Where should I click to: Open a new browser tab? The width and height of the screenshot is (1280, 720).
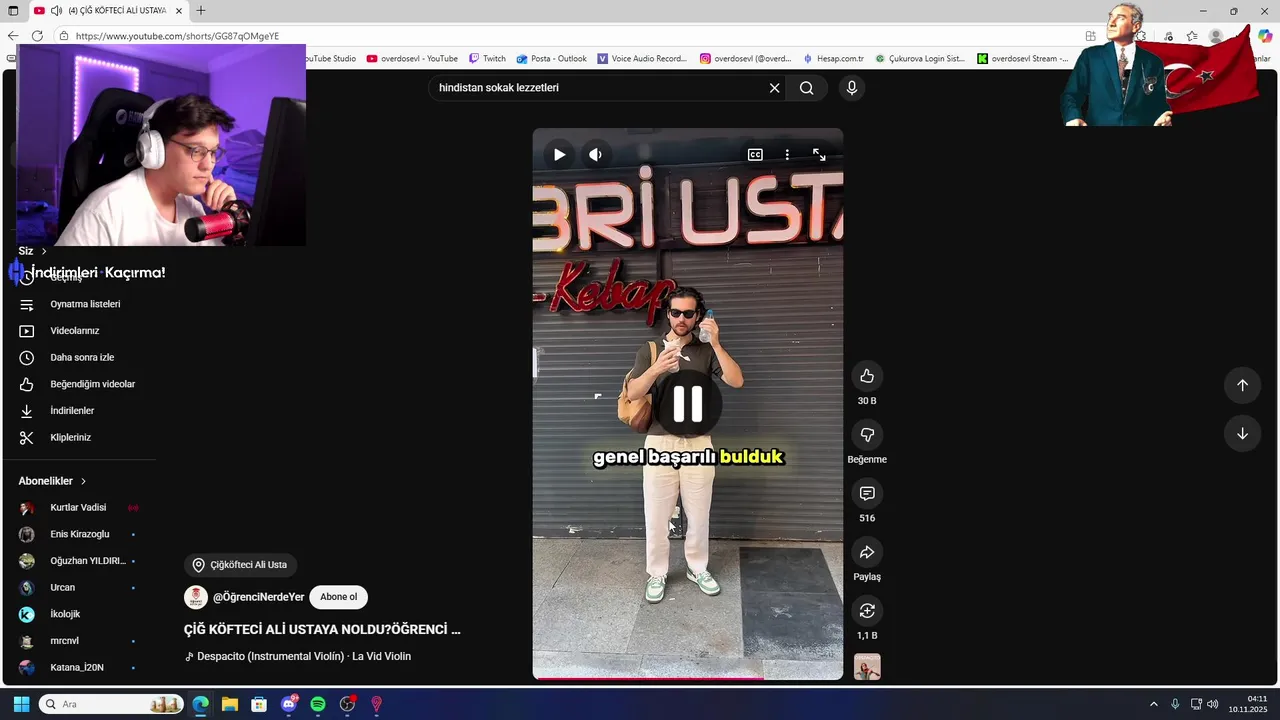(x=201, y=11)
